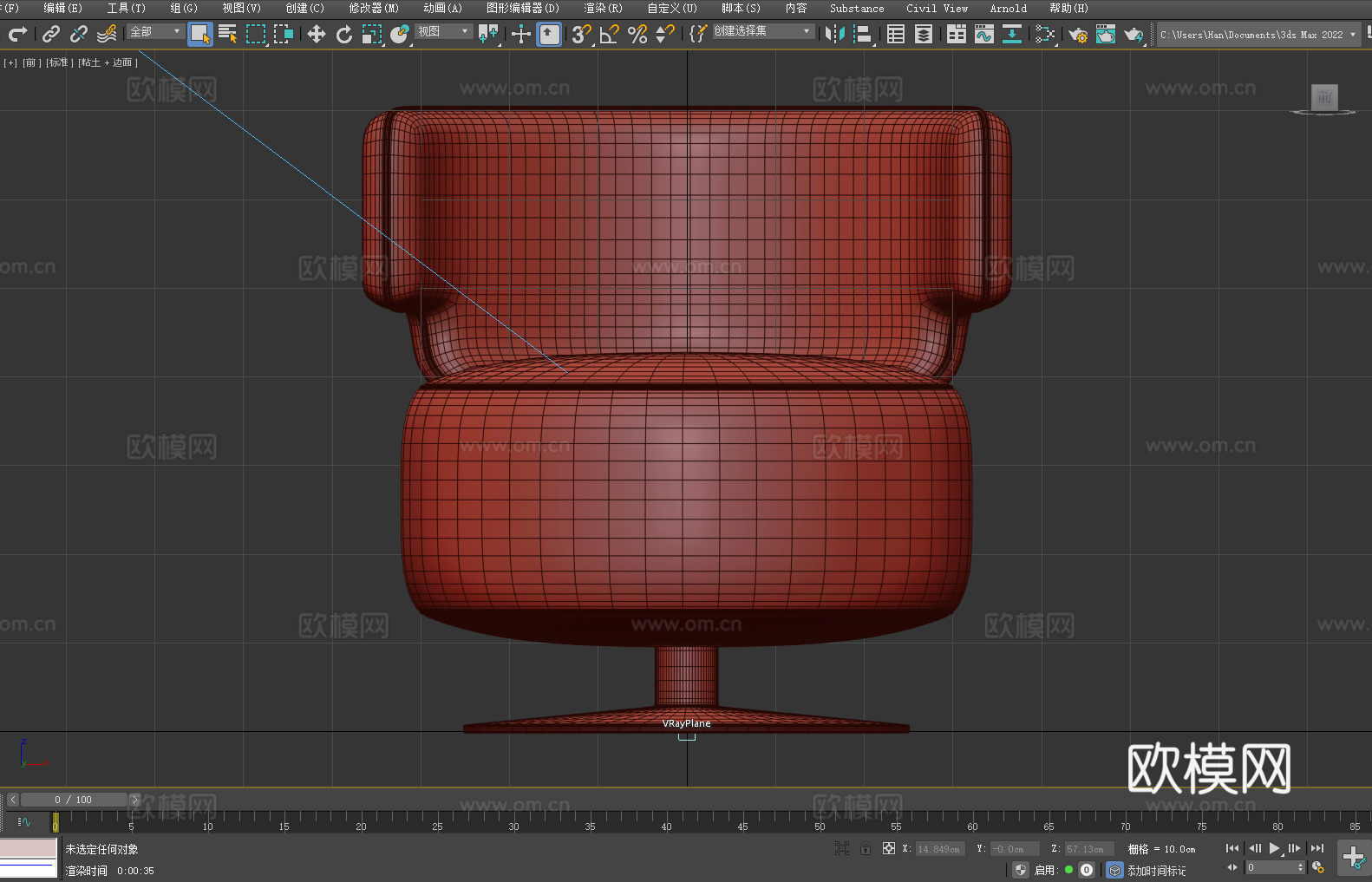The height and width of the screenshot is (882, 1372).
Task: Open the Layer Explorer icon
Action: pyautogui.click(x=924, y=34)
